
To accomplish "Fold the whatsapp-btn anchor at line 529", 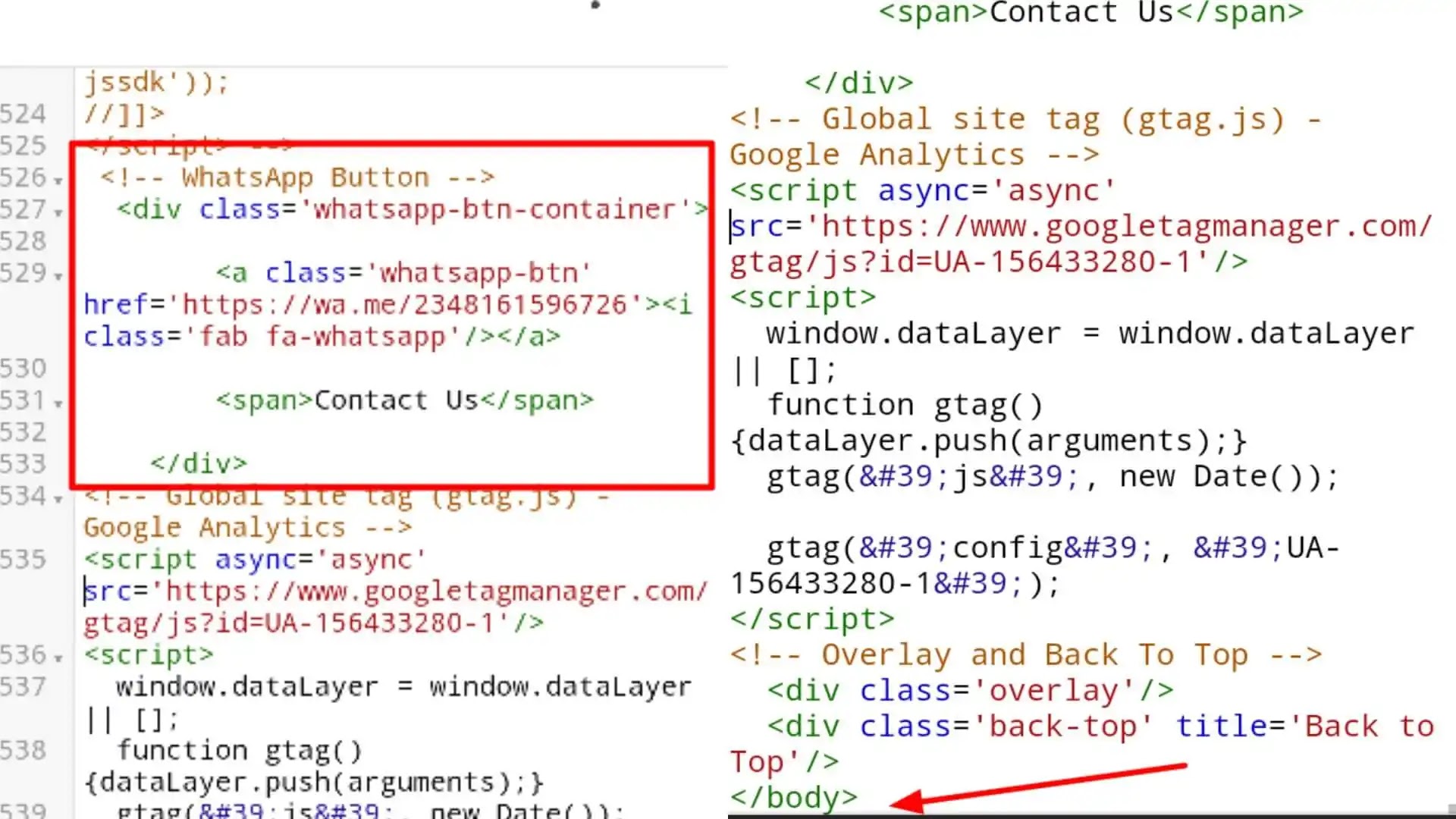I will (x=58, y=276).
